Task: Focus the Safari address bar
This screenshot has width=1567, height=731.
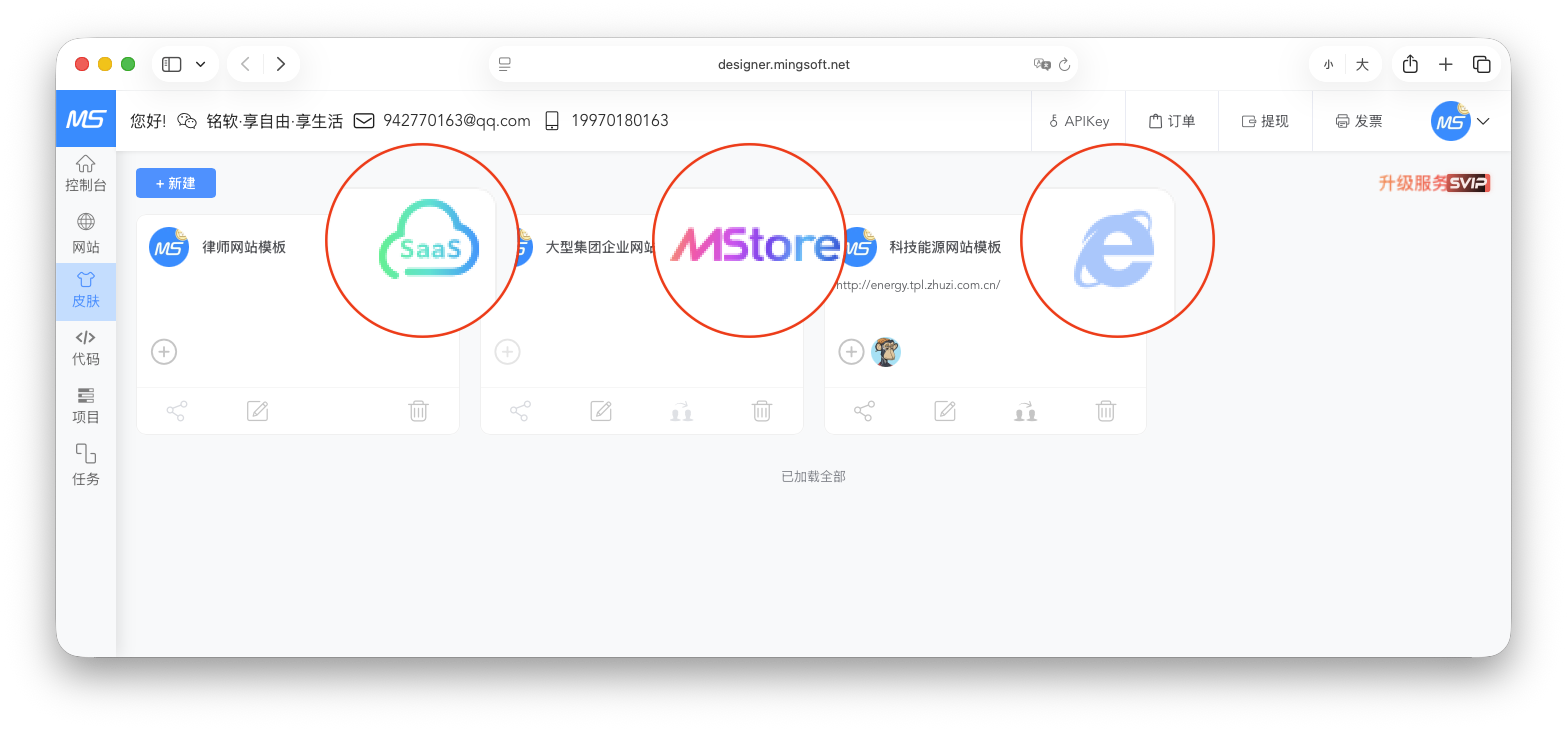Action: [x=783, y=65]
